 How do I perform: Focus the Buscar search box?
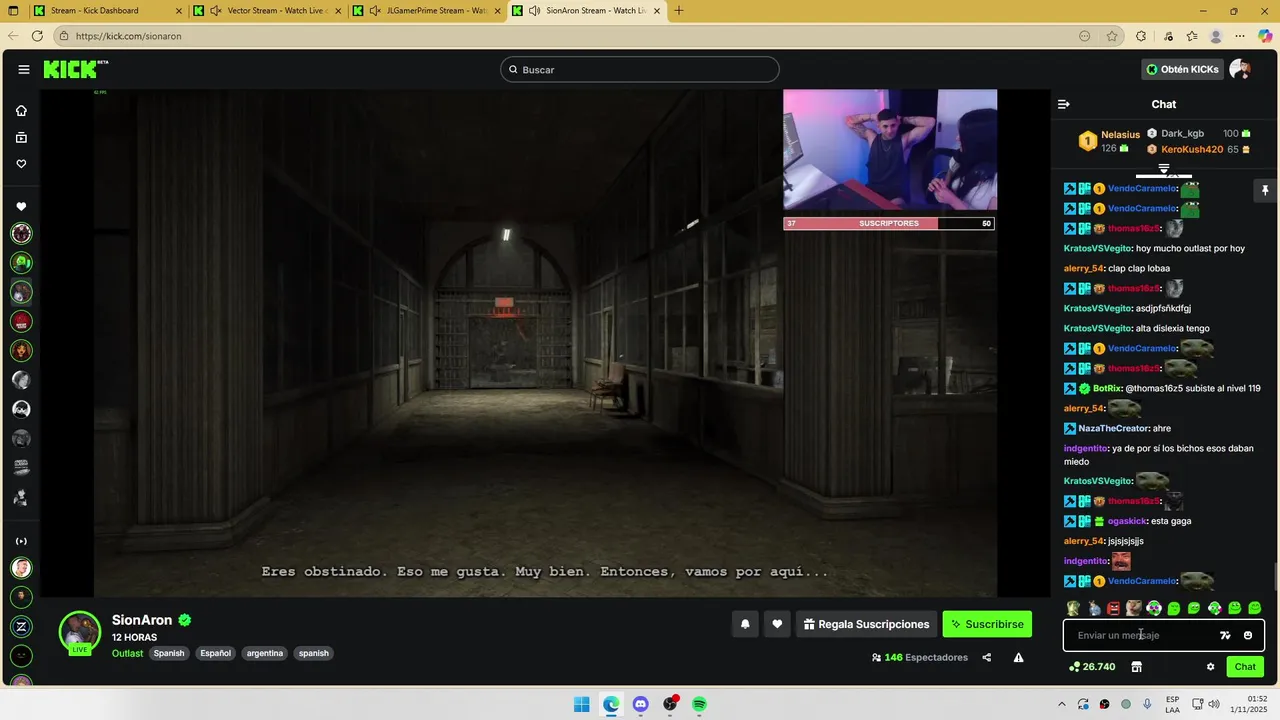(640, 69)
